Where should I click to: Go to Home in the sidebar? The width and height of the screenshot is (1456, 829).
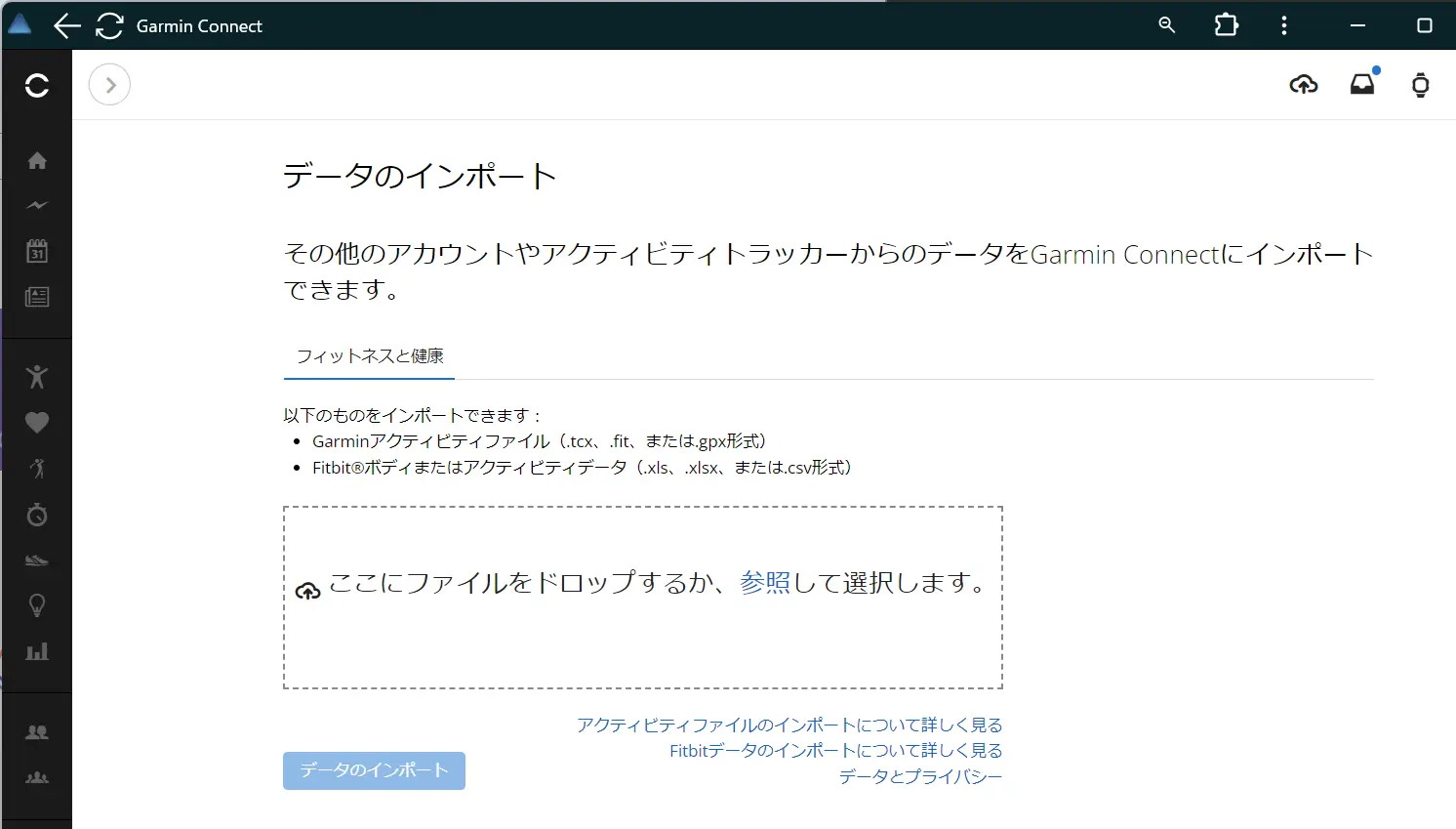tap(37, 160)
